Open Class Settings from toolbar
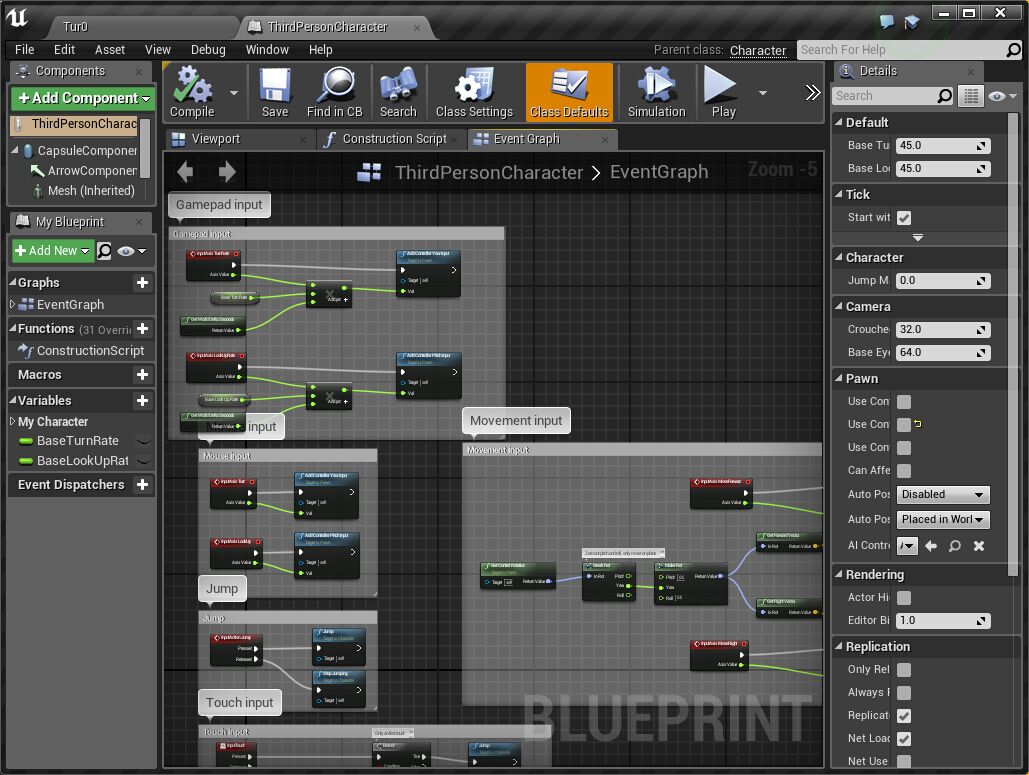This screenshot has height=775, width=1029. (474, 93)
